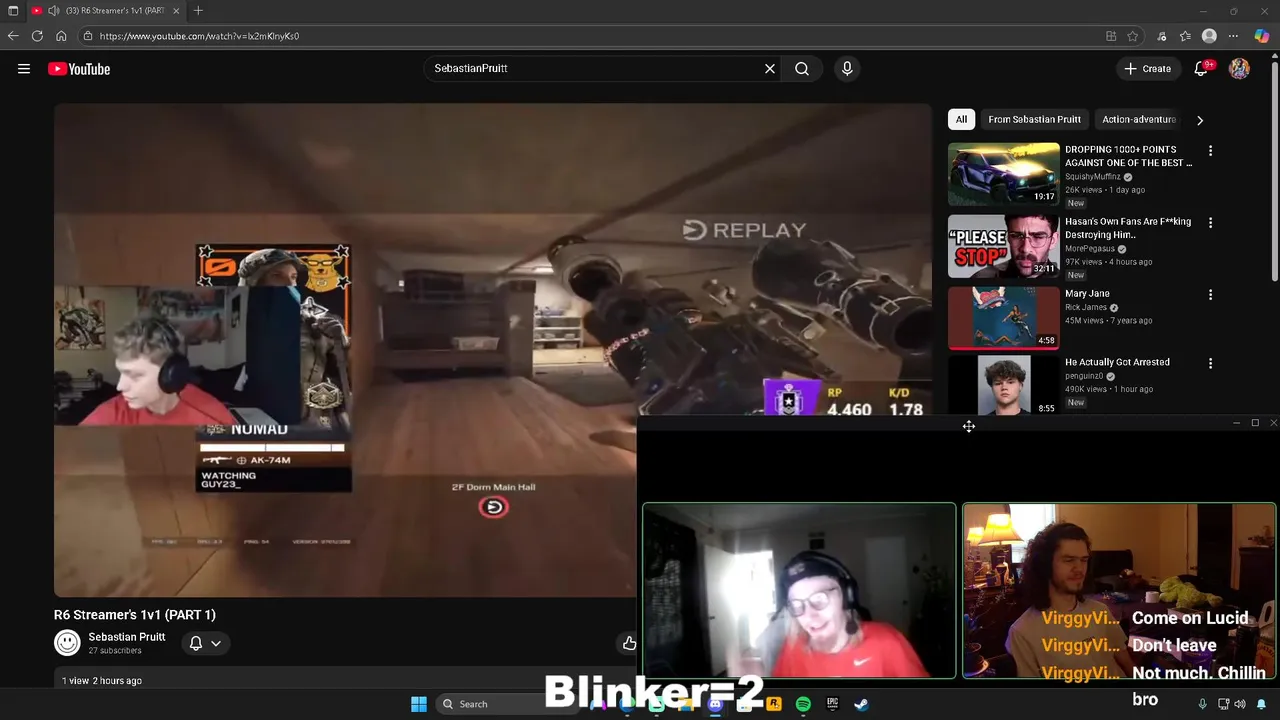The image size is (1280, 720).
Task: Open YouTube notifications bell
Action: point(1201,69)
